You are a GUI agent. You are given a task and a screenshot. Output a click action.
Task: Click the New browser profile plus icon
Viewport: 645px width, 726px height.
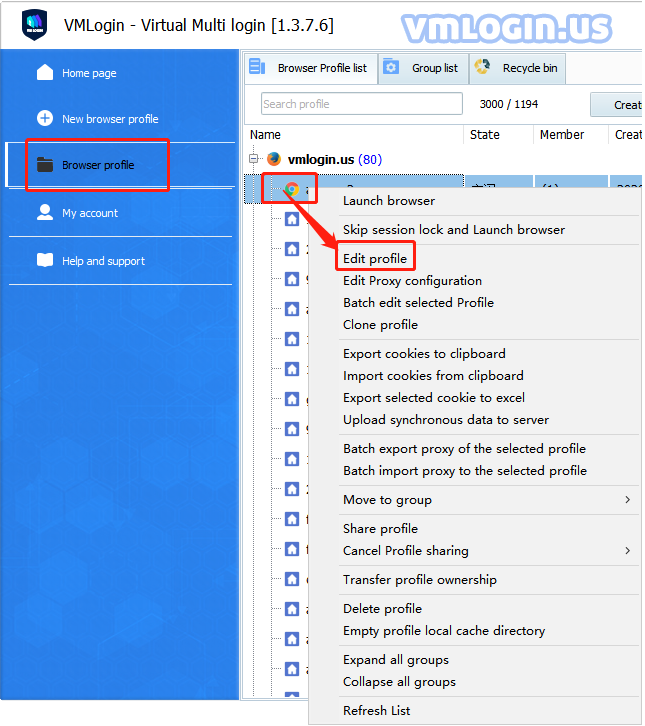pyautogui.click(x=45, y=118)
